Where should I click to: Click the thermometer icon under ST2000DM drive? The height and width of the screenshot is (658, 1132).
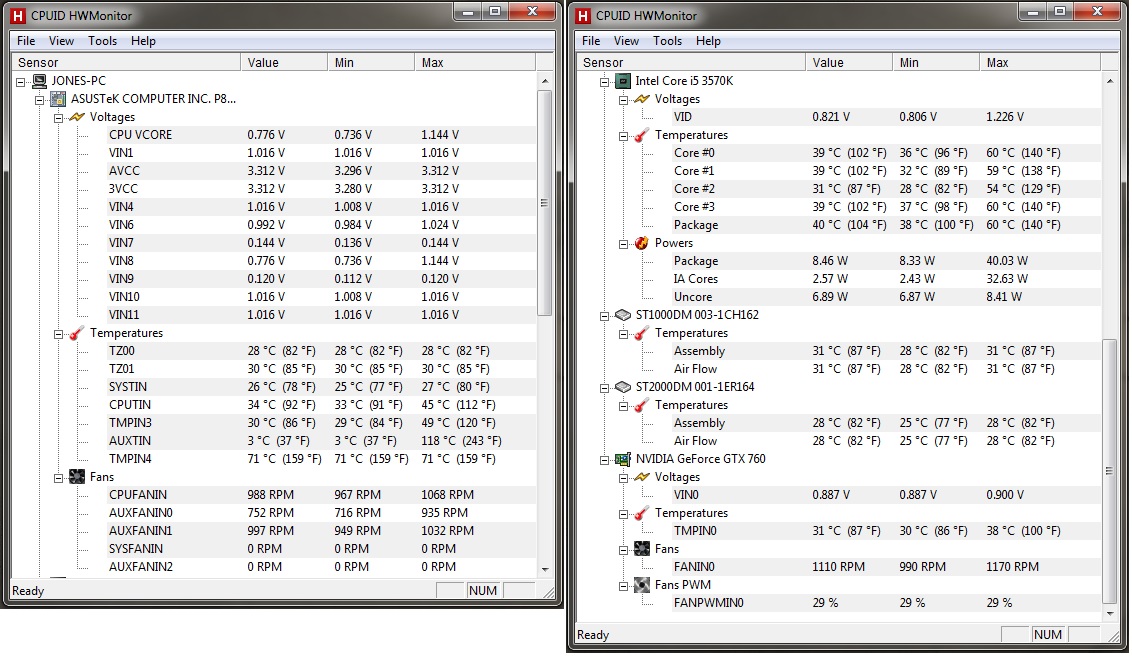click(641, 405)
